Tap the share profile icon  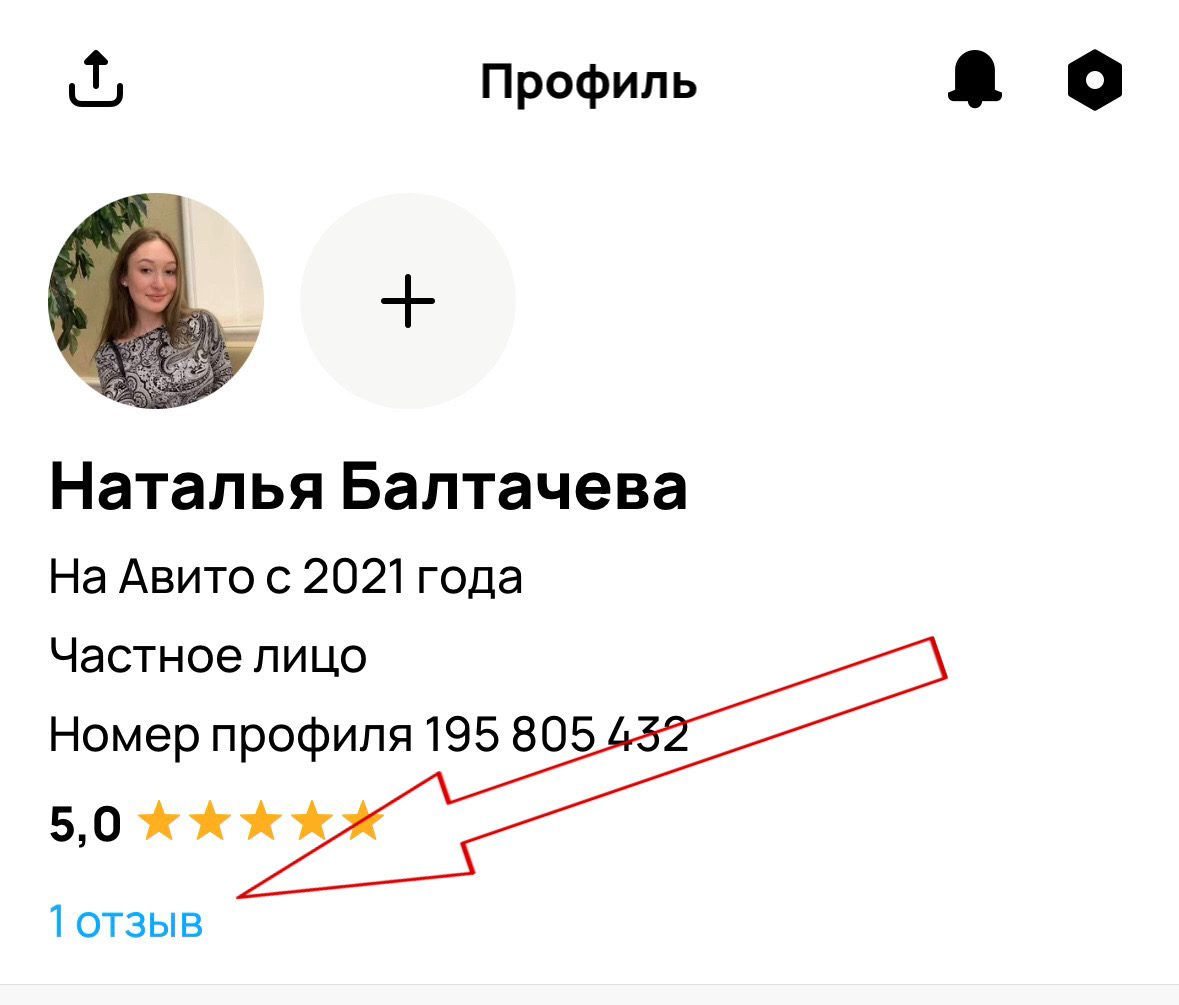[95, 79]
